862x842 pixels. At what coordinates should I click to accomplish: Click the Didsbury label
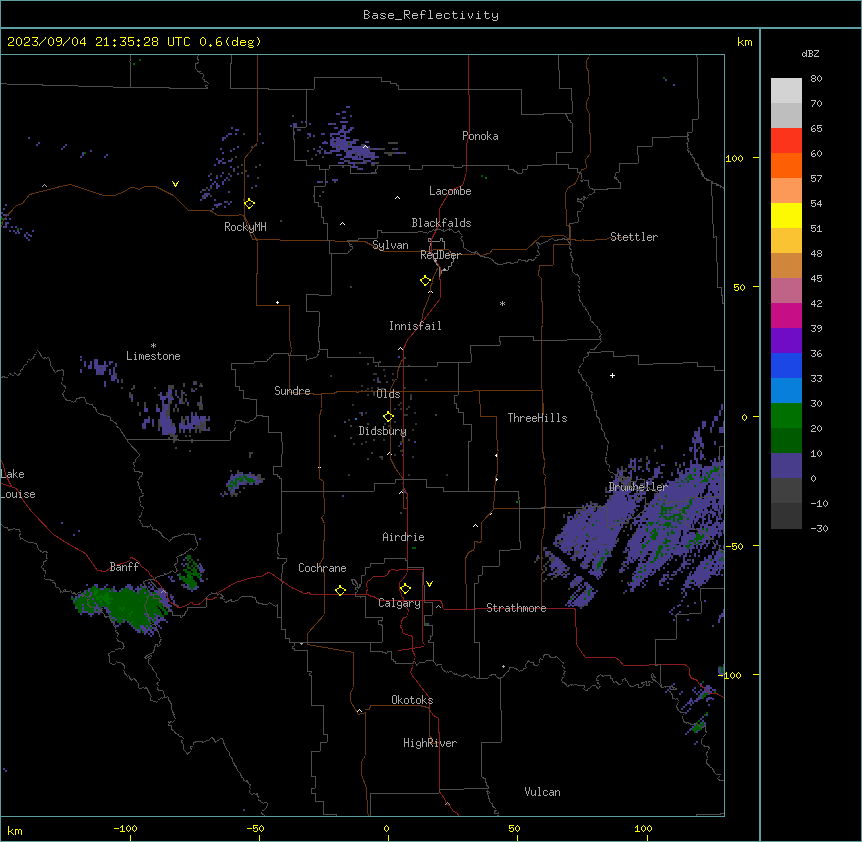pos(383,431)
